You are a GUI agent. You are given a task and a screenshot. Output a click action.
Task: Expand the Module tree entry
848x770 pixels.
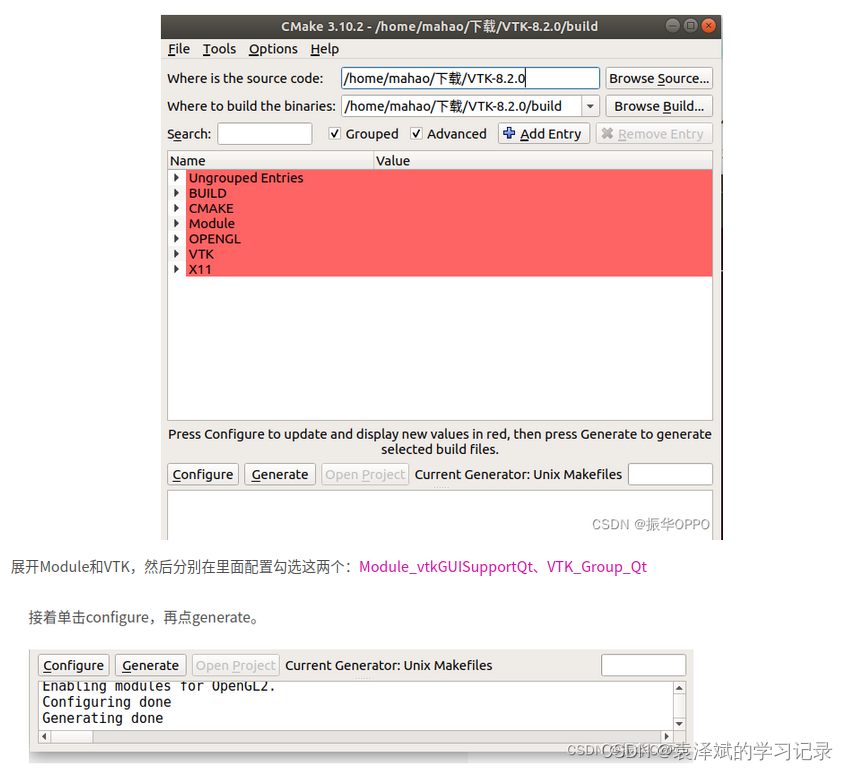tap(178, 223)
